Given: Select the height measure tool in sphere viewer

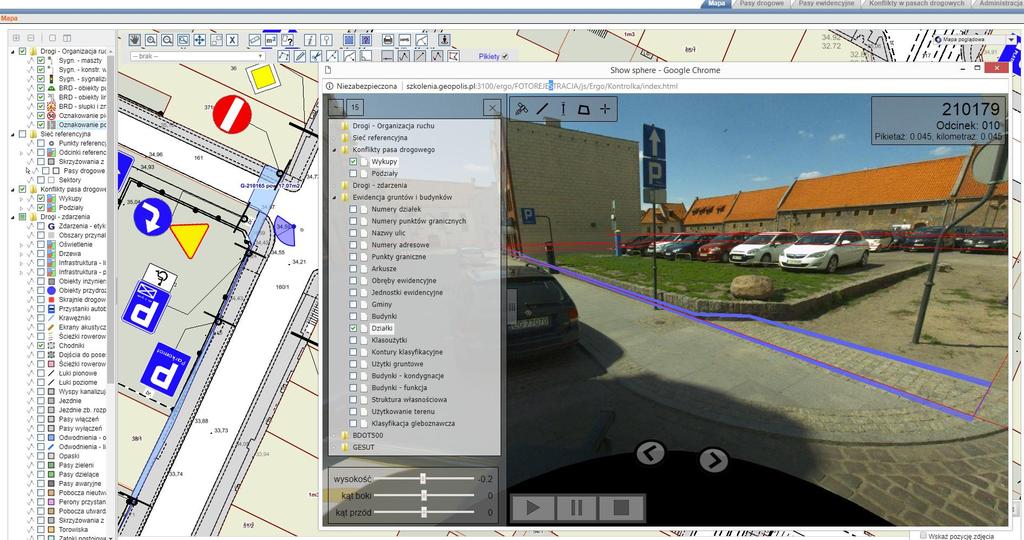Looking at the screenshot, I should [563, 109].
